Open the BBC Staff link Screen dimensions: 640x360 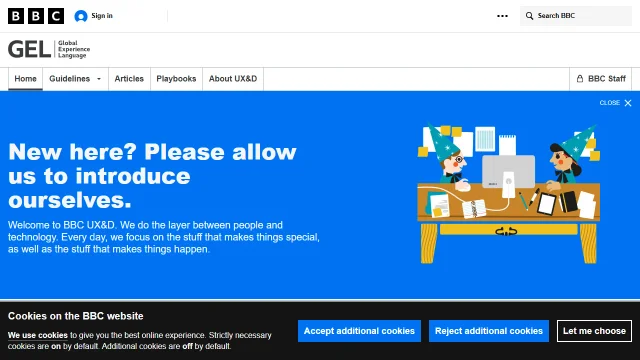[600, 79]
